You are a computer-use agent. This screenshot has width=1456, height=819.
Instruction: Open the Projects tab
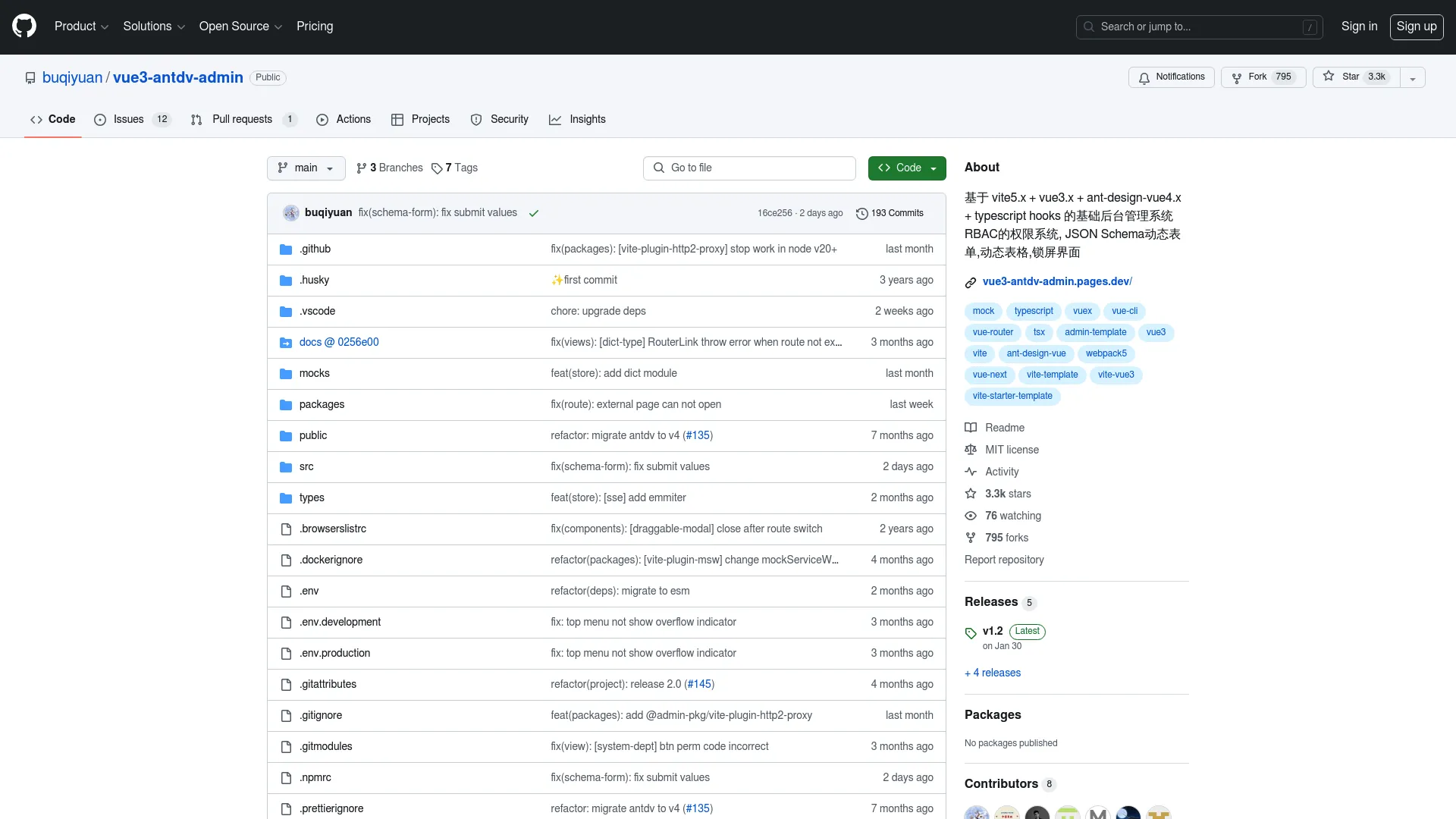pyautogui.click(x=420, y=120)
